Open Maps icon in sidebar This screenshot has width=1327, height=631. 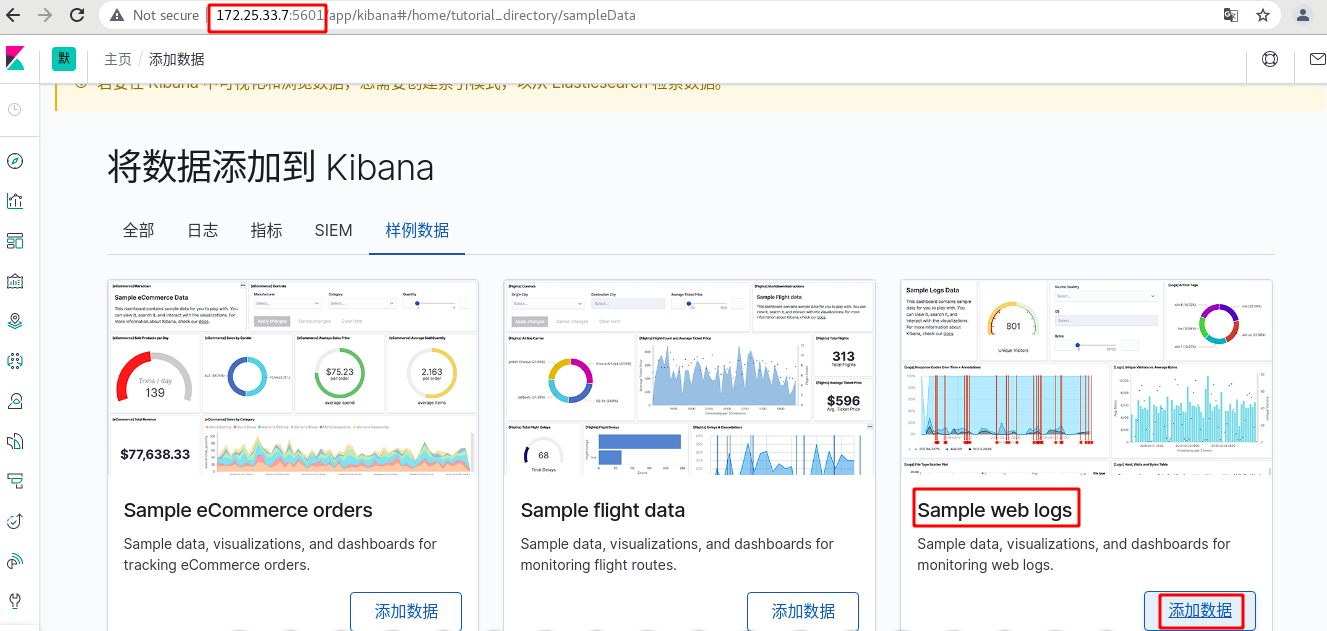[15, 321]
